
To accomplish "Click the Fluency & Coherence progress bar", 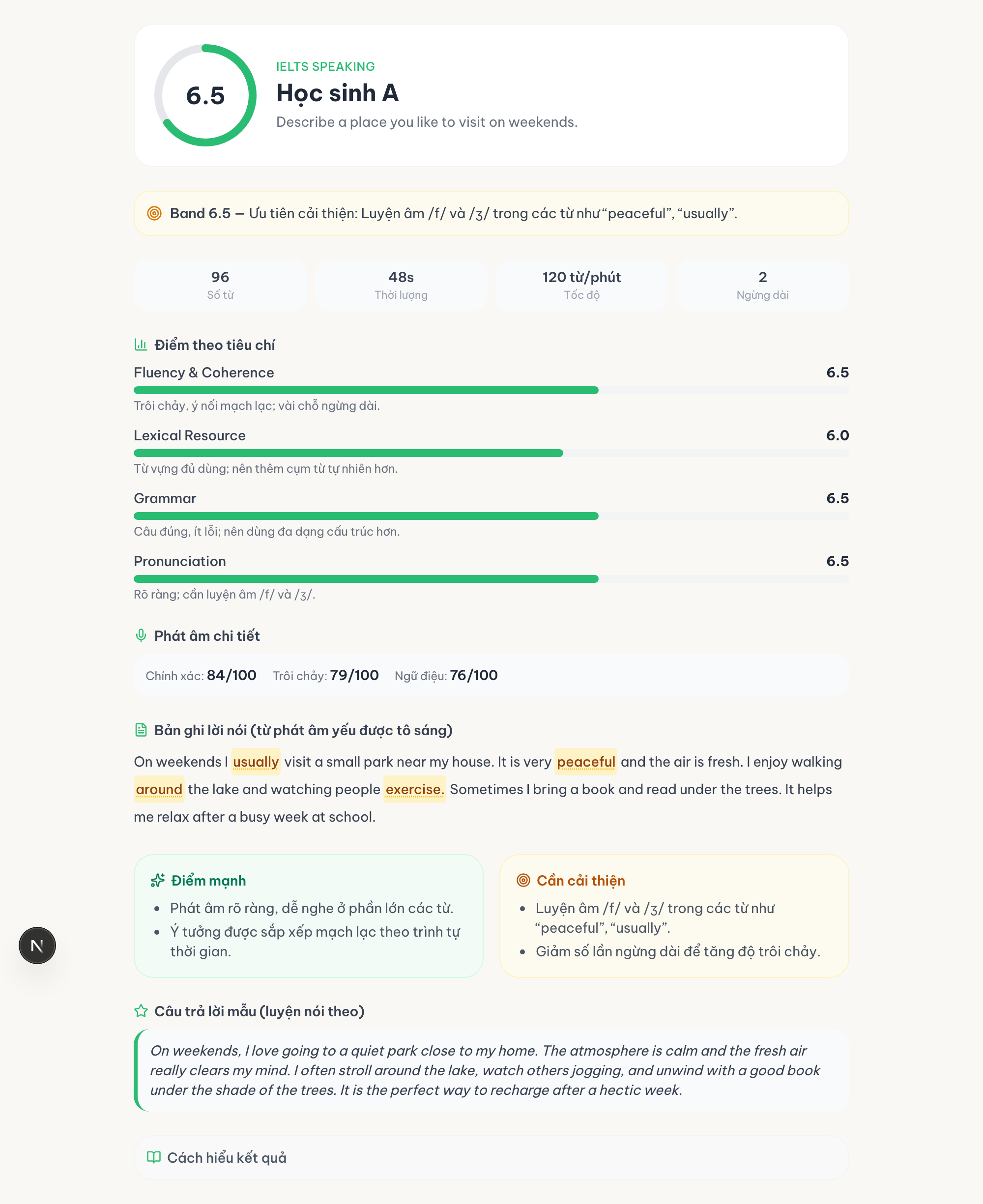I will click(491, 390).
